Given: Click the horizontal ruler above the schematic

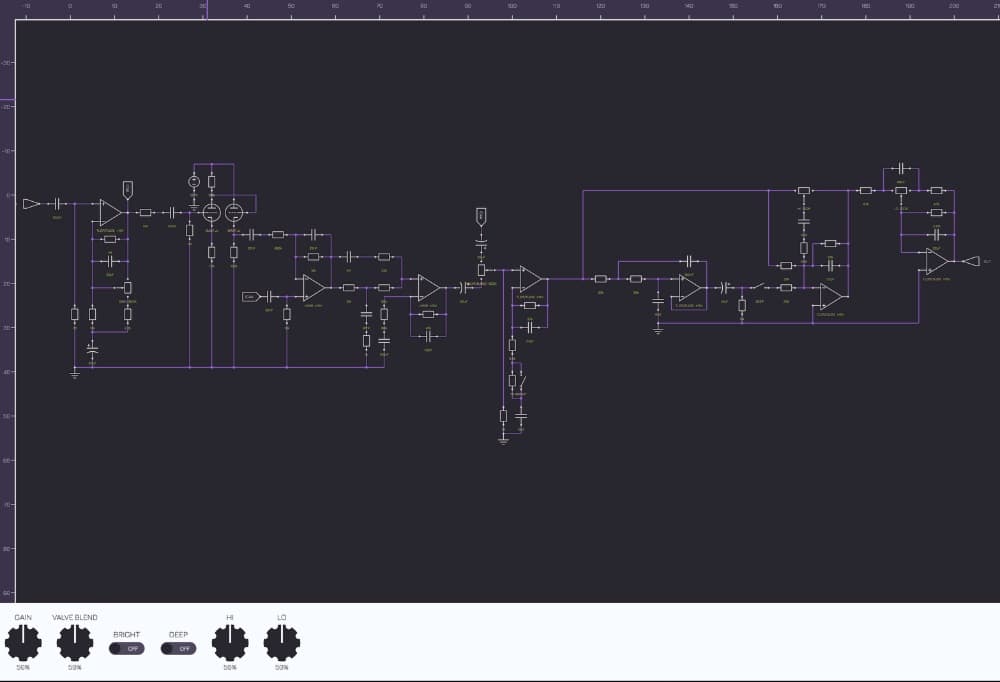Looking at the screenshot, I should [x=508, y=9].
